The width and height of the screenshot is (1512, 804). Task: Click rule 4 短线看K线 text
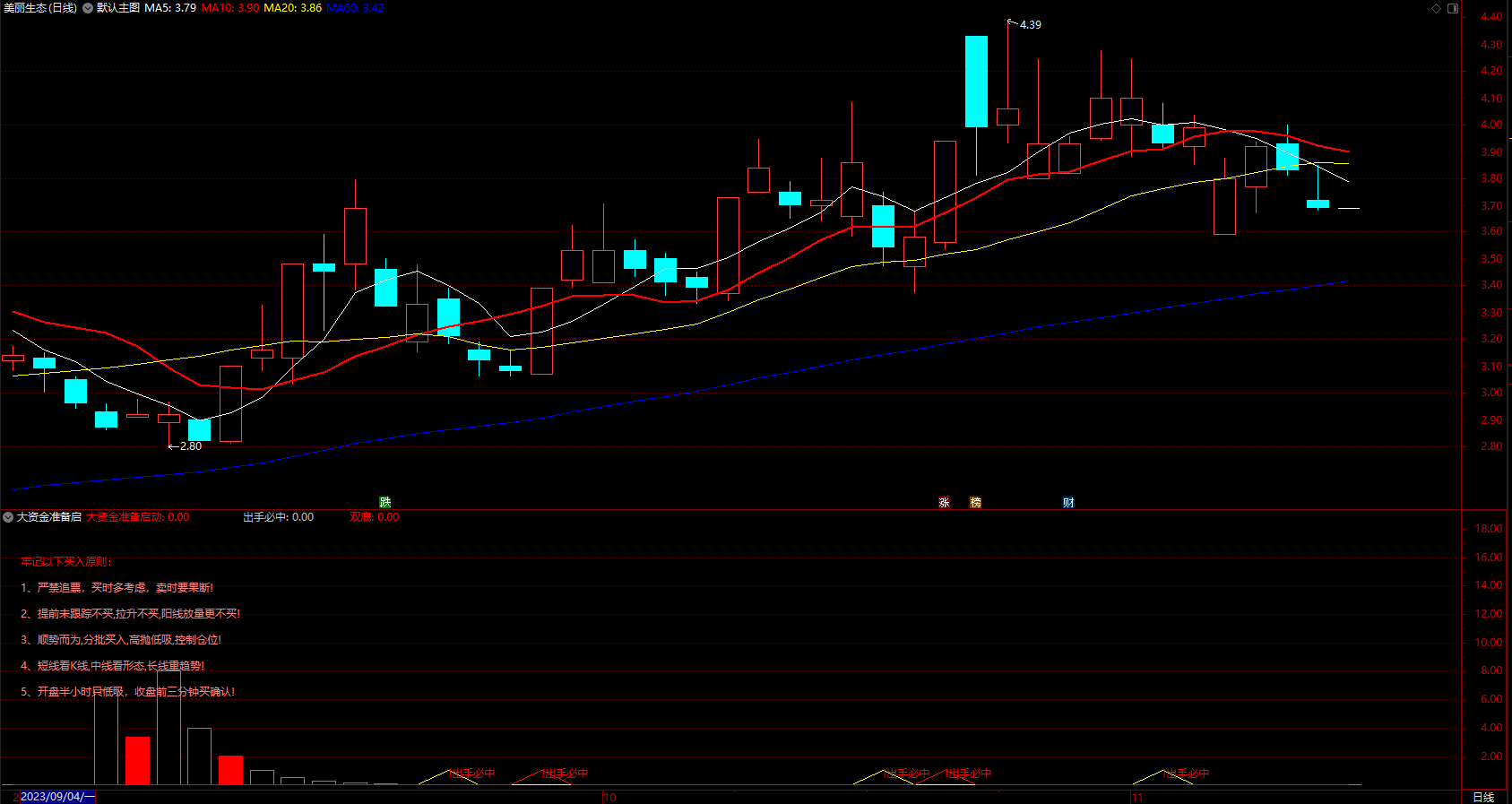[113, 666]
